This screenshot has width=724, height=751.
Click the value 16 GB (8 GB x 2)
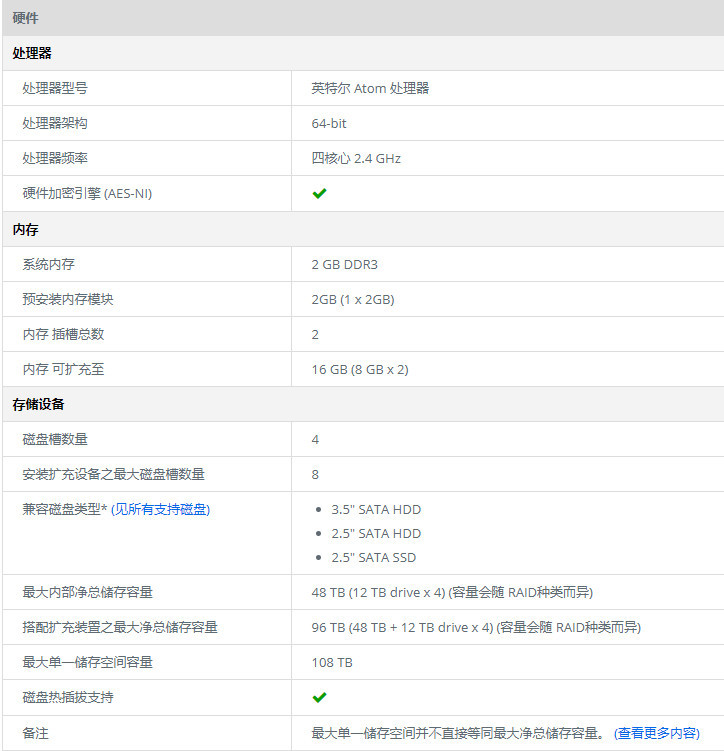pyautogui.click(x=360, y=369)
